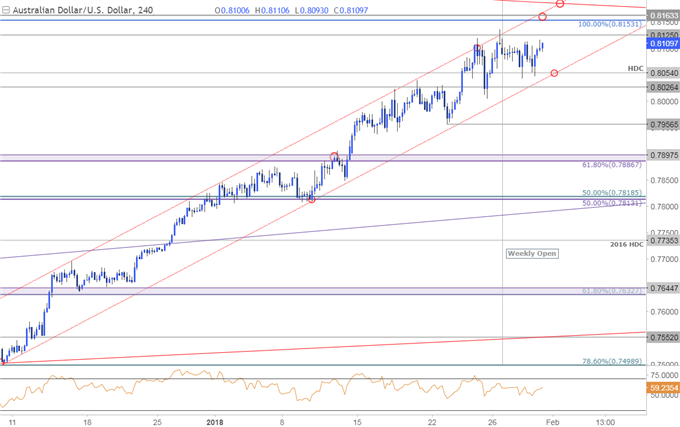Select the Australian Dollar/U.S. Dollar, 240 title

click(83, 10)
